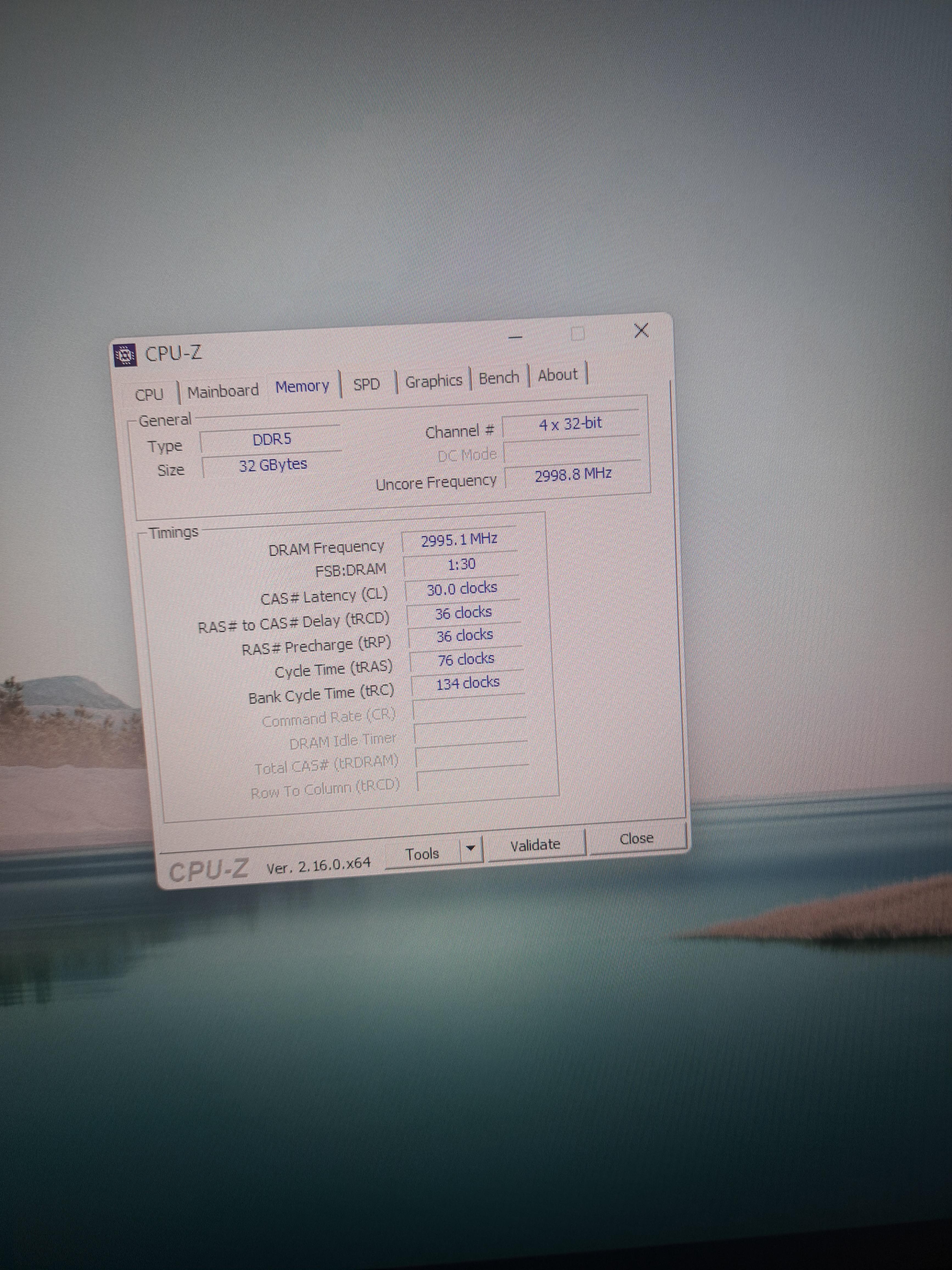Click the memory Type DDR5 field
Image resolution: width=952 pixels, height=1270 pixels.
(271, 440)
